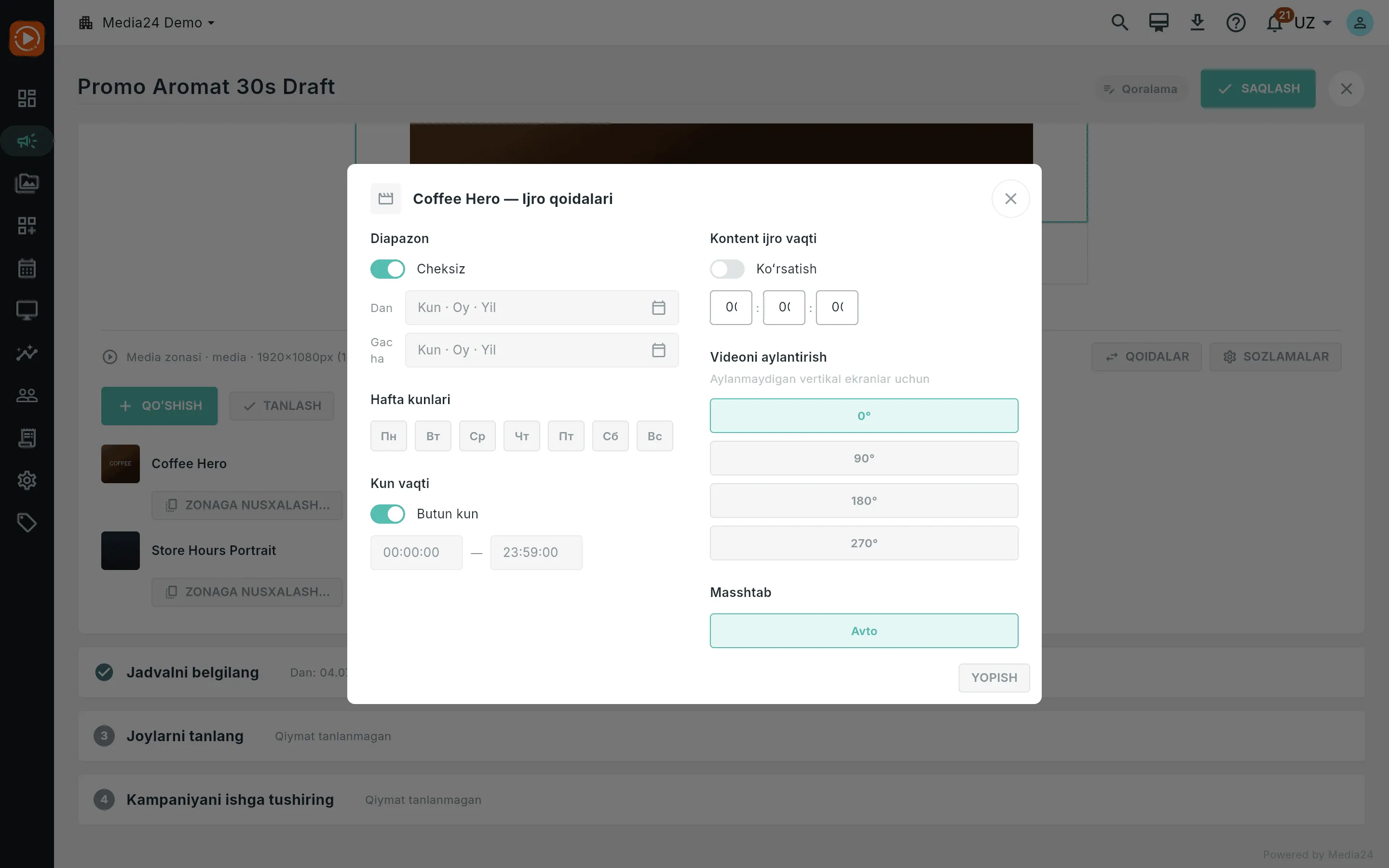Click the YOPISH button
Screen dimensions: 1389x868
click(x=994, y=678)
